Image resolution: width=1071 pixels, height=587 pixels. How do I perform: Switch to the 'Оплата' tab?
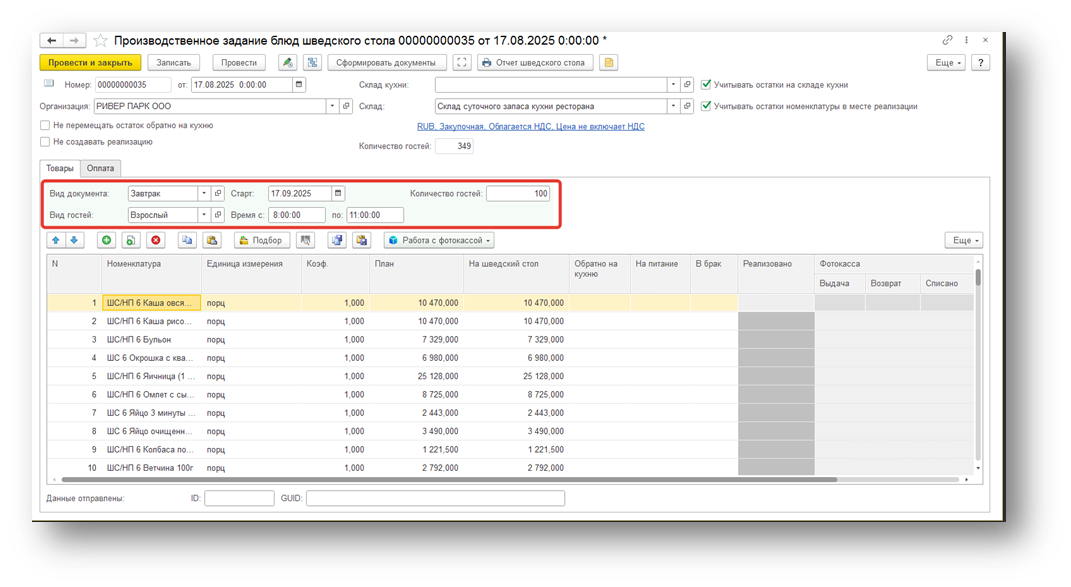100,168
